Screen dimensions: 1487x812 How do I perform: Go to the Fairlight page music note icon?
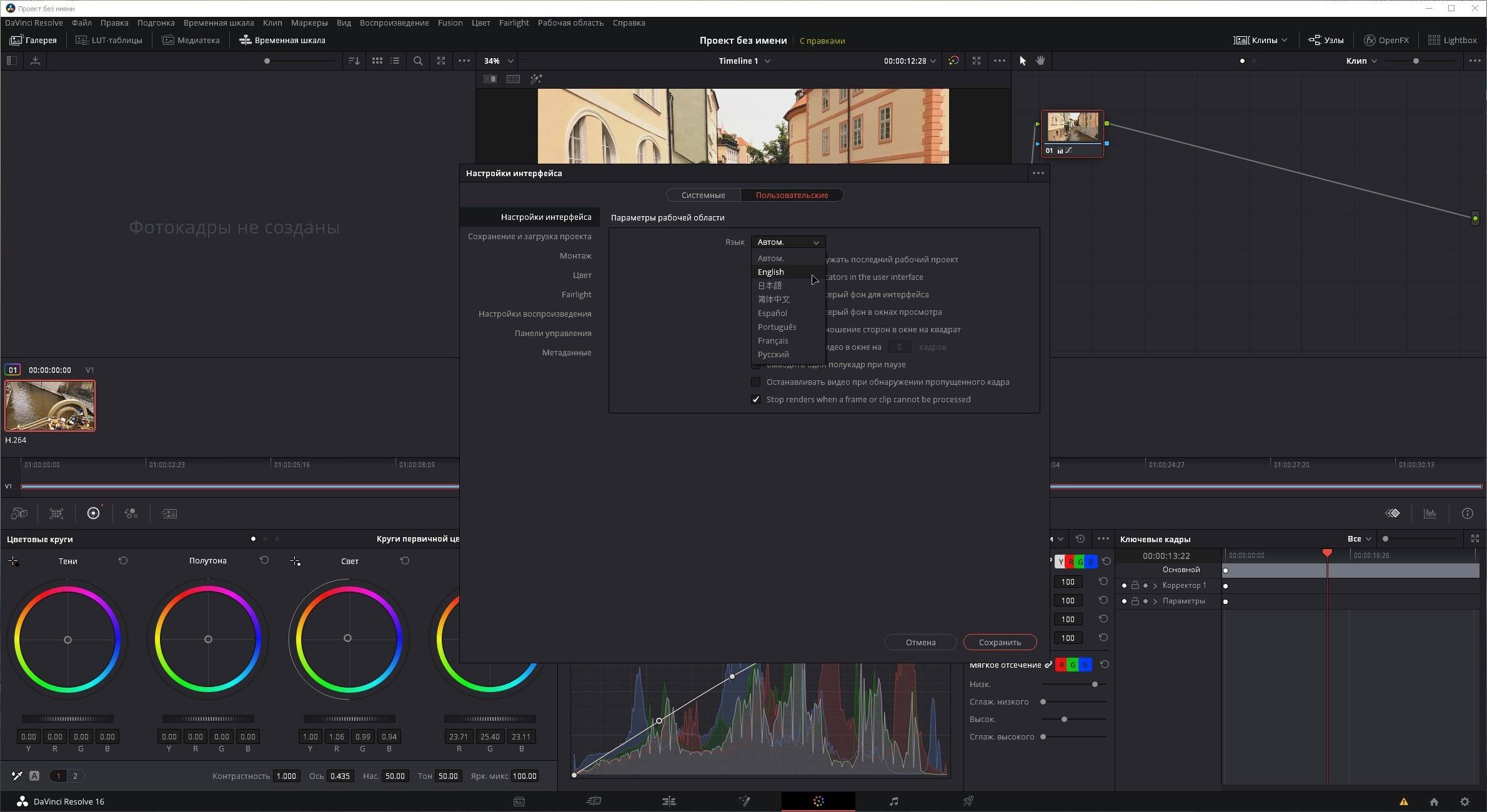893,801
